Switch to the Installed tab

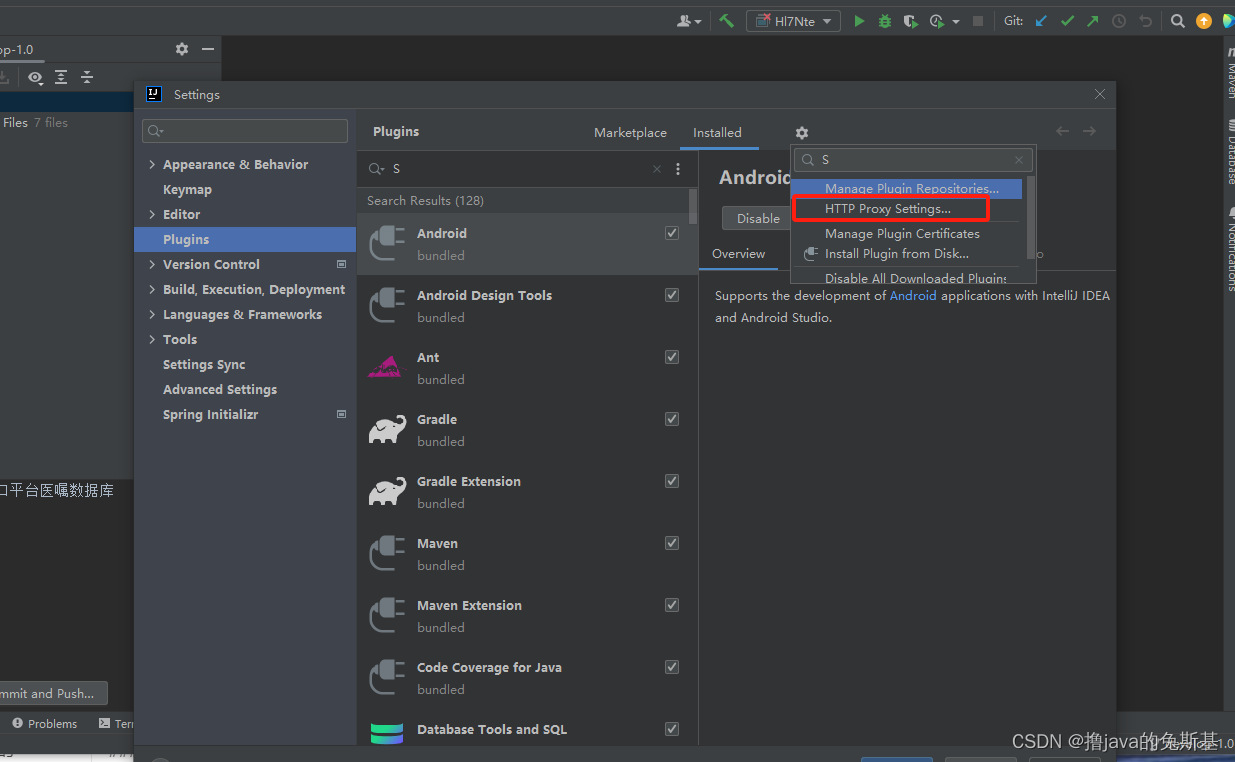pyautogui.click(x=717, y=132)
